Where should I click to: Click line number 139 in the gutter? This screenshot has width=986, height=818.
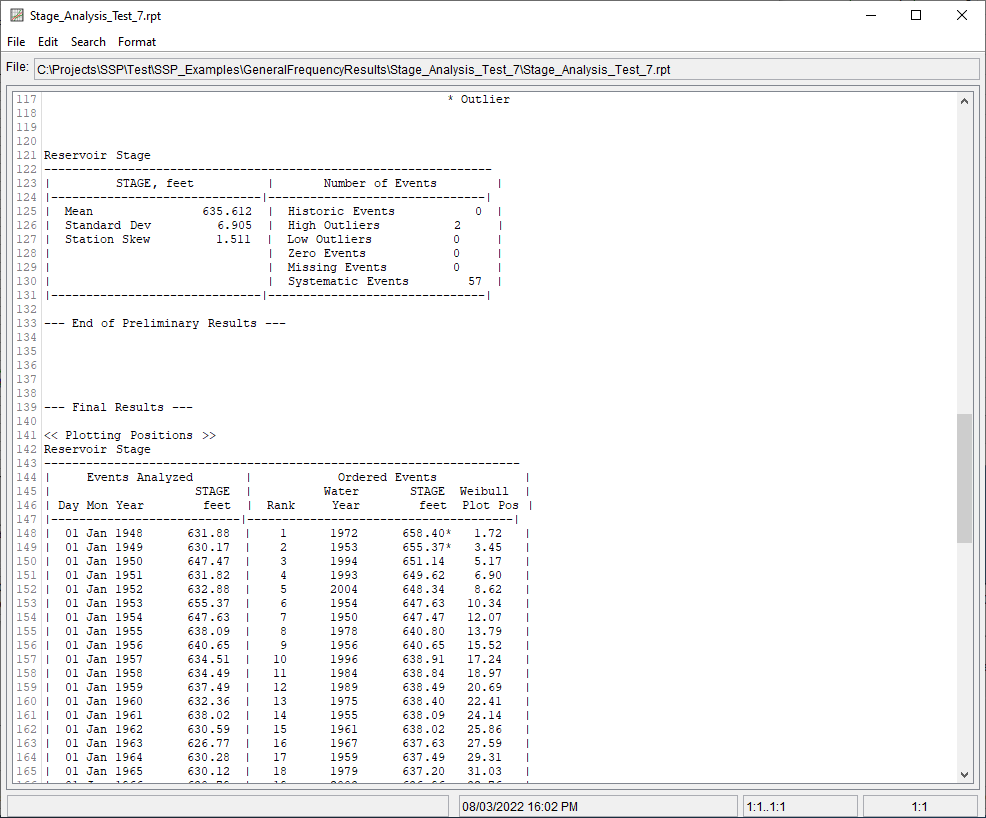[x=26, y=407]
